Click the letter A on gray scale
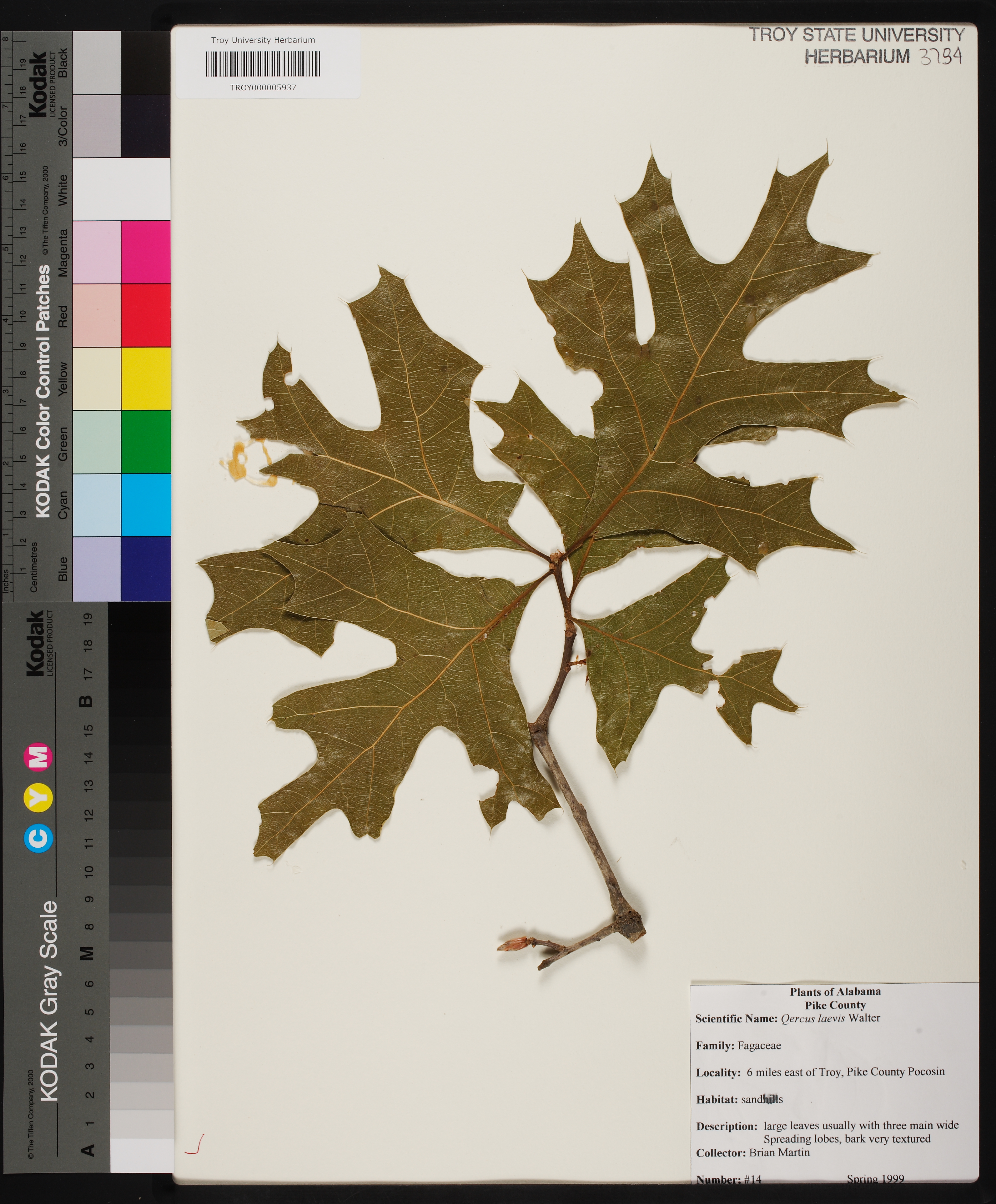Viewport: 996px width, 1204px height. point(87,1150)
